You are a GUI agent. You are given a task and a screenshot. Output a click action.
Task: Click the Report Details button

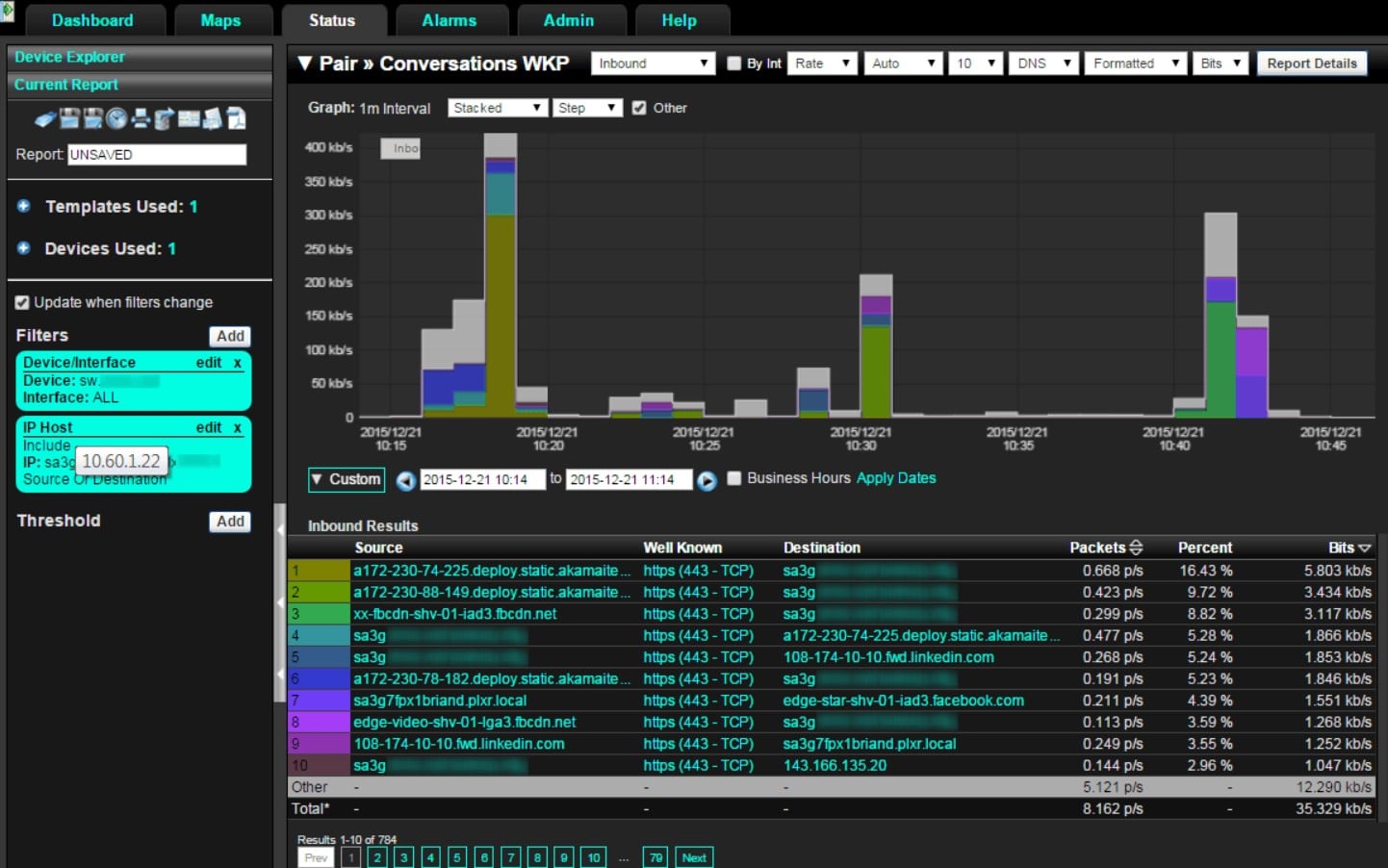[1311, 64]
